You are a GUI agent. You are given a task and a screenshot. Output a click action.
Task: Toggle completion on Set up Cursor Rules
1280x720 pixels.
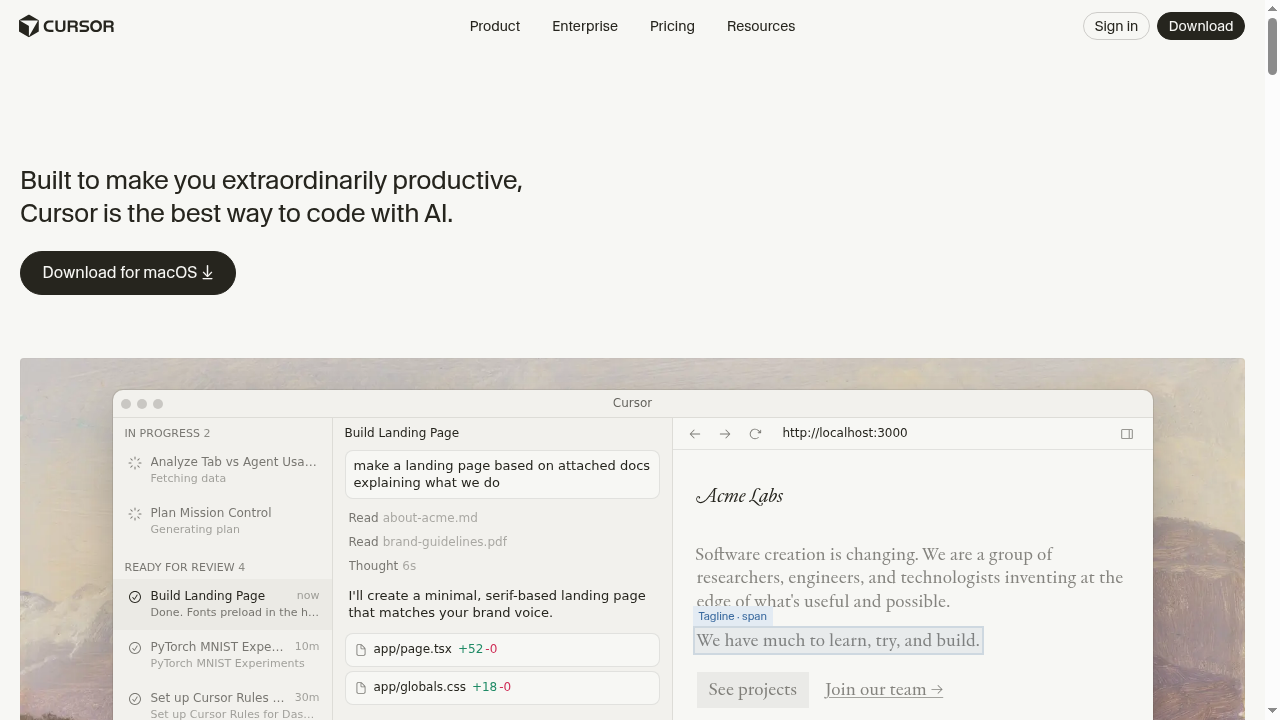(x=135, y=699)
